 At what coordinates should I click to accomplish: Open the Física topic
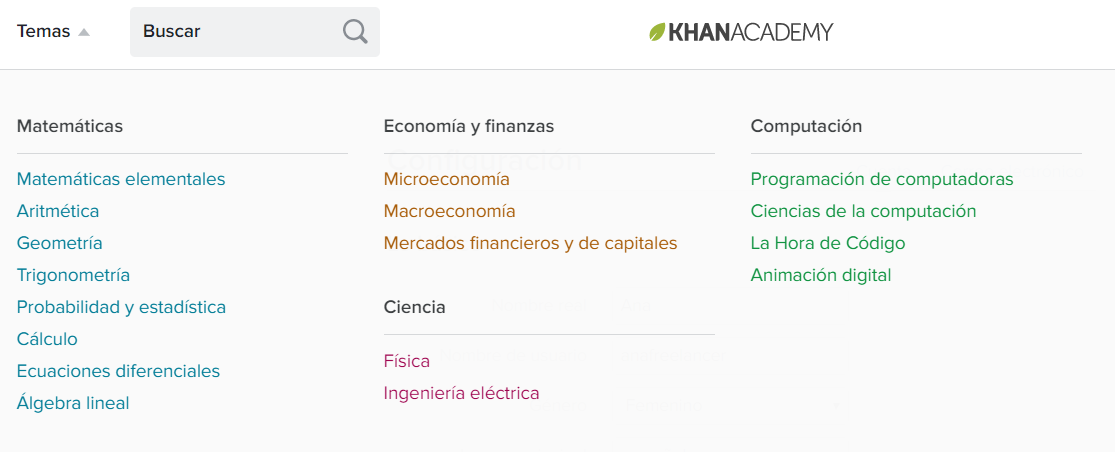coord(407,361)
